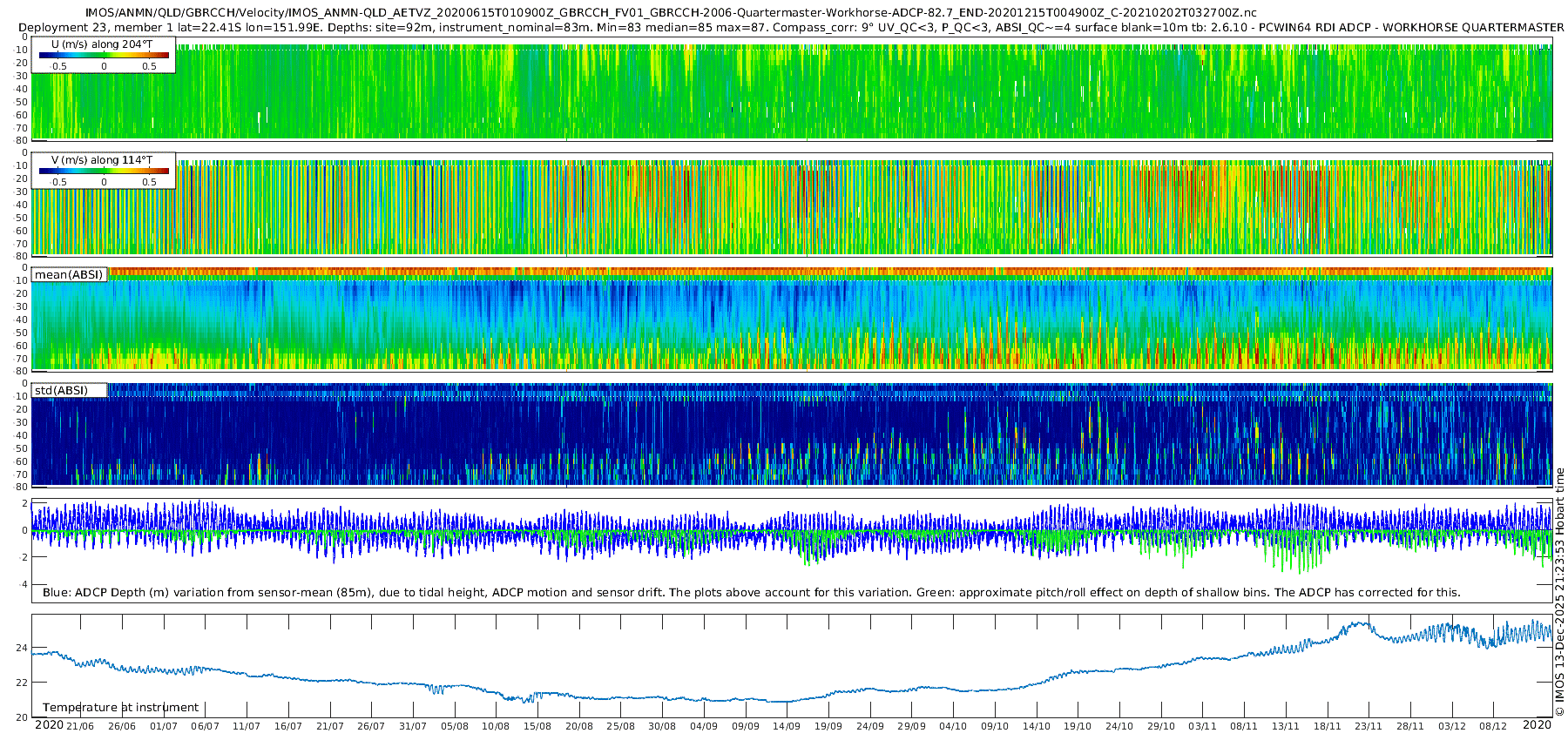Click the depth-variation axis -4 tick label
Viewport: 1568px width, 740px height.
click(x=22, y=584)
